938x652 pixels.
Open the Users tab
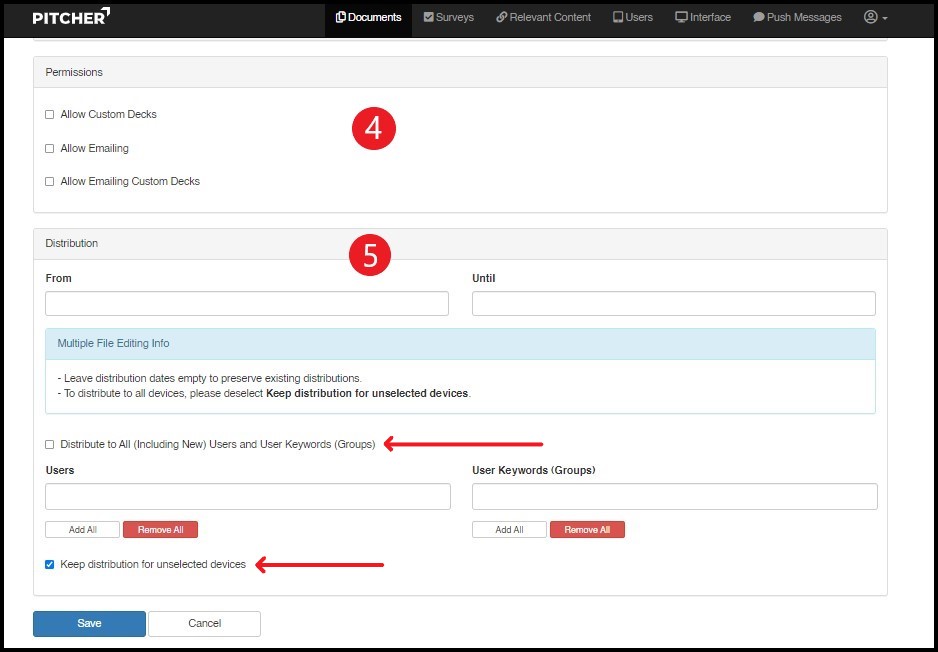point(632,17)
